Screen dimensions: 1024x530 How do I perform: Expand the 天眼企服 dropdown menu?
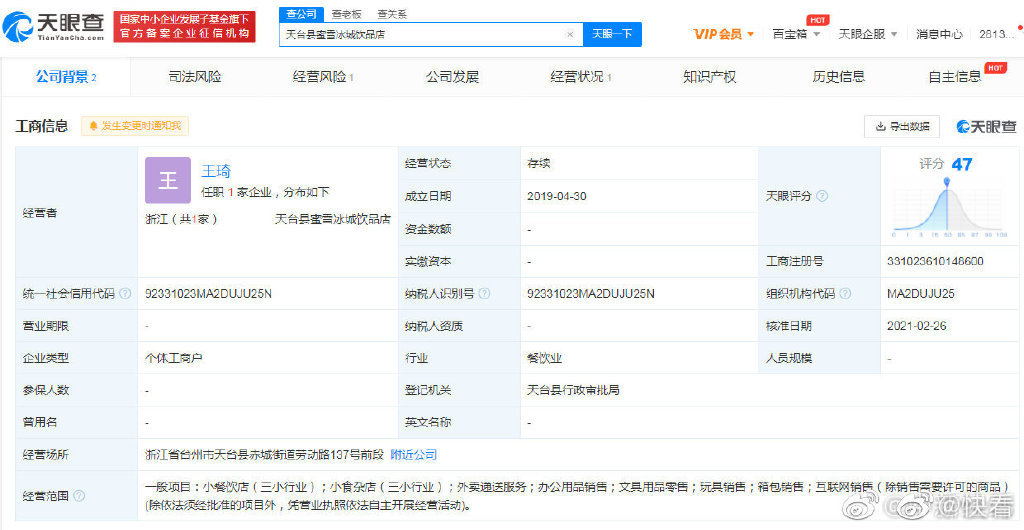866,34
